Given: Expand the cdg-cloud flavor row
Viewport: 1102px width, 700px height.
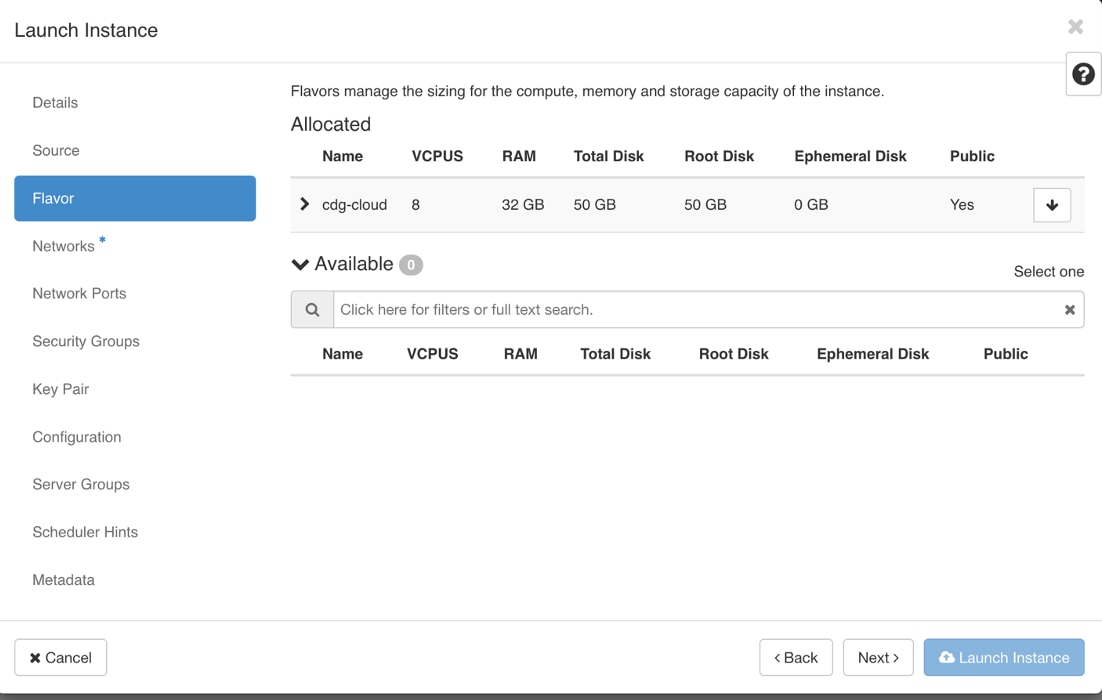Looking at the screenshot, I should click(304, 205).
